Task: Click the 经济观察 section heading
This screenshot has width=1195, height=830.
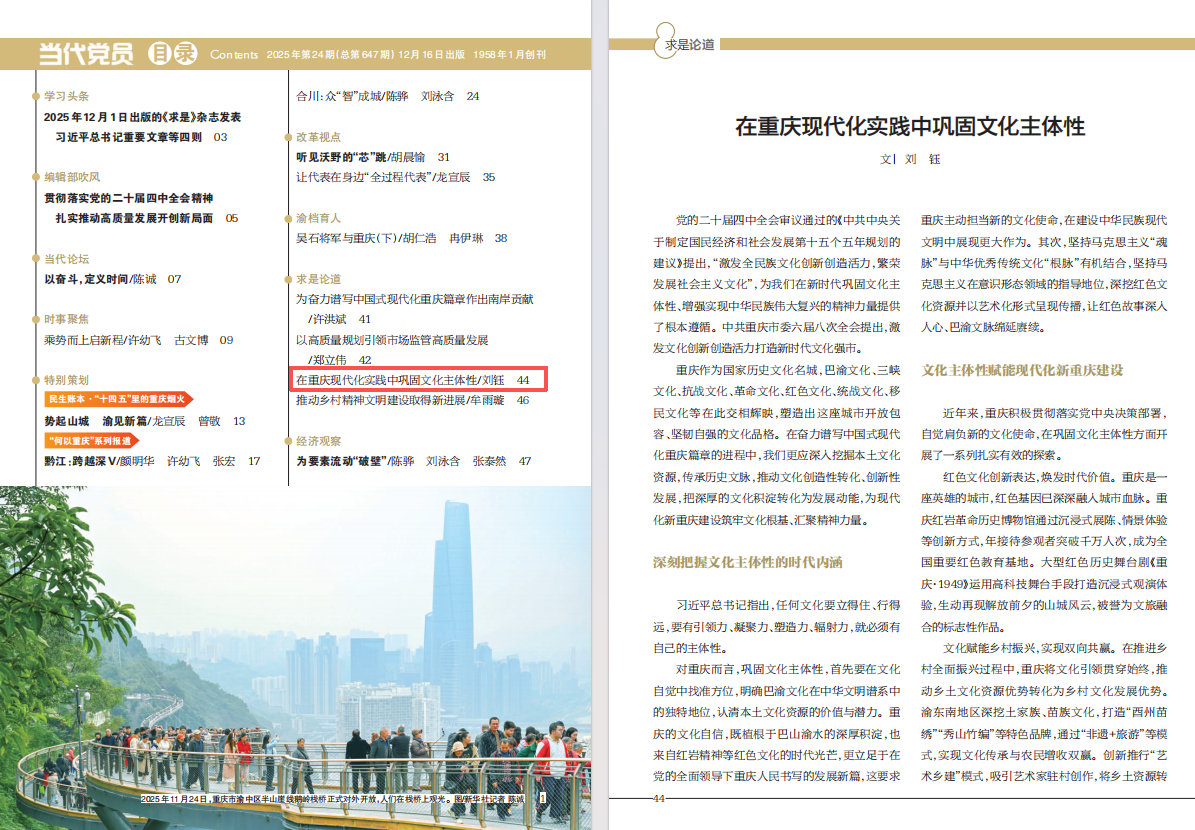Action: pos(318,441)
